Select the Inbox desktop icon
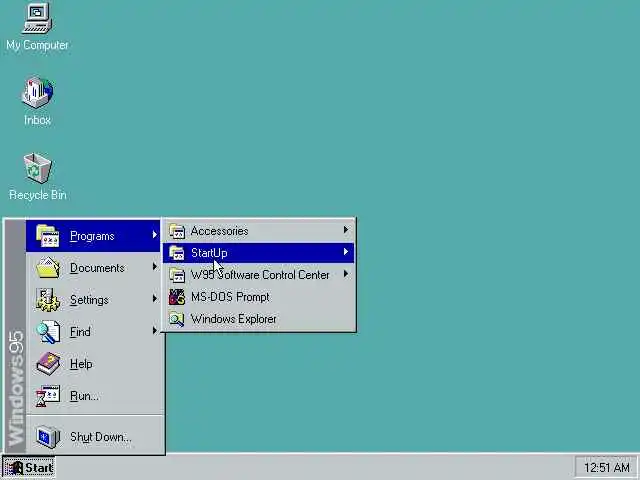This screenshot has width=640, height=480. click(x=37, y=92)
